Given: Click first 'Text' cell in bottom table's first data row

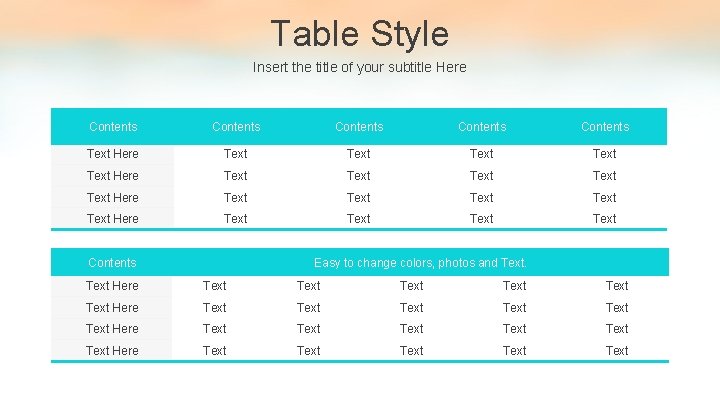Looking at the screenshot, I should click(x=214, y=286).
